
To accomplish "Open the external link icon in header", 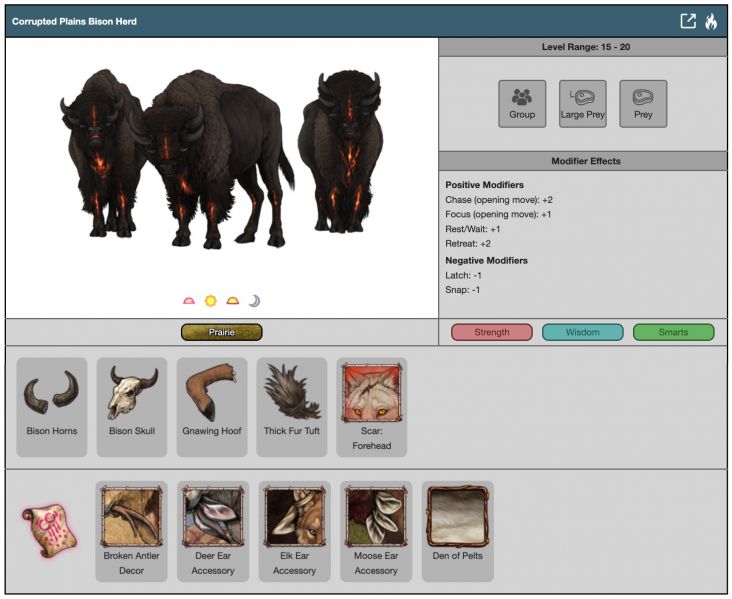I will coord(688,21).
